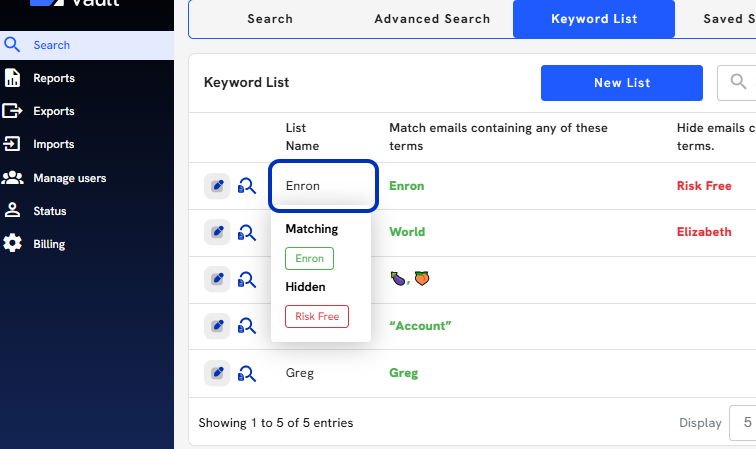Open Search in the sidebar

pyautogui.click(x=87, y=45)
